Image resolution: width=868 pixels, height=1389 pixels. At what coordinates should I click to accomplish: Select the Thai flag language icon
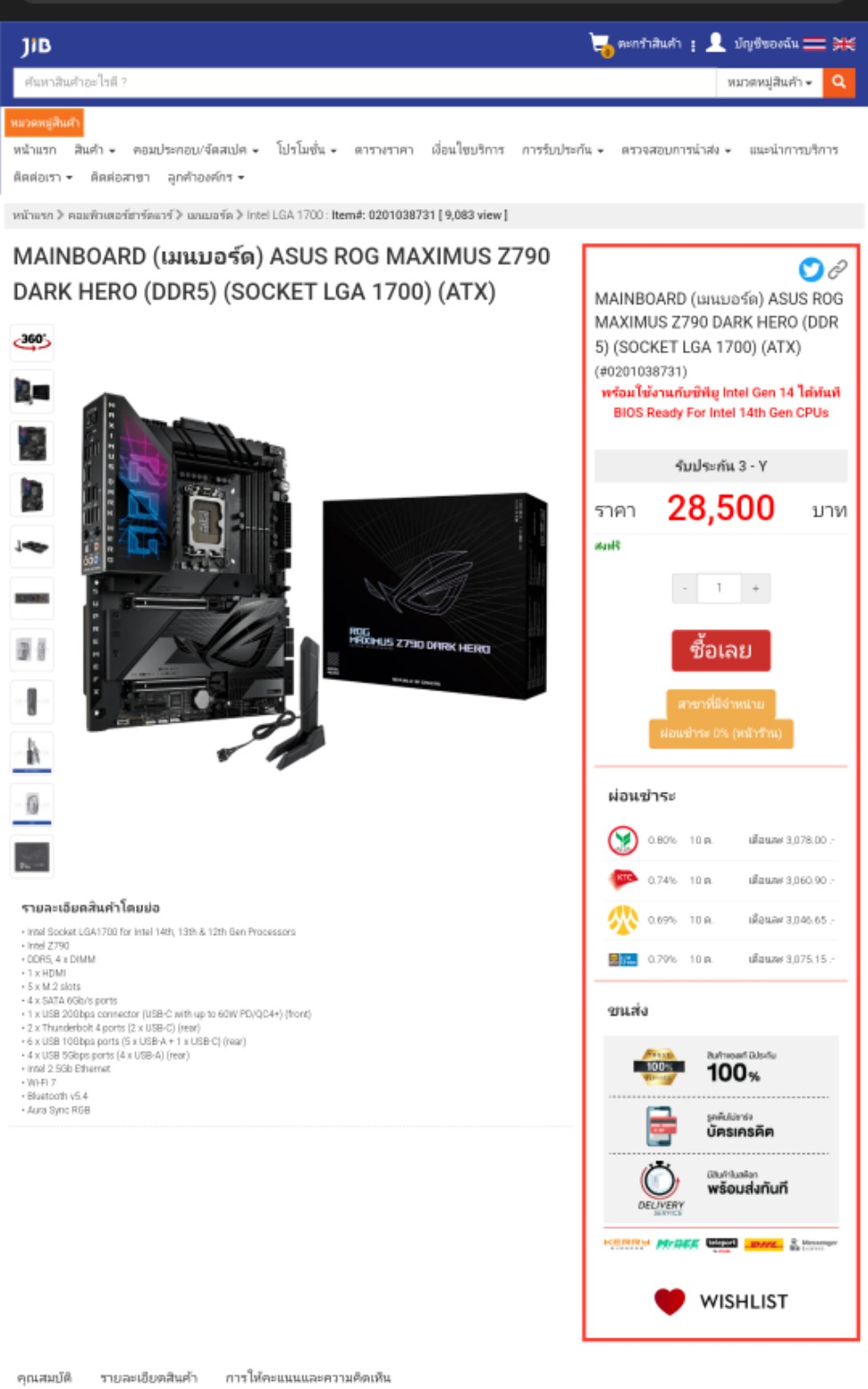815,44
